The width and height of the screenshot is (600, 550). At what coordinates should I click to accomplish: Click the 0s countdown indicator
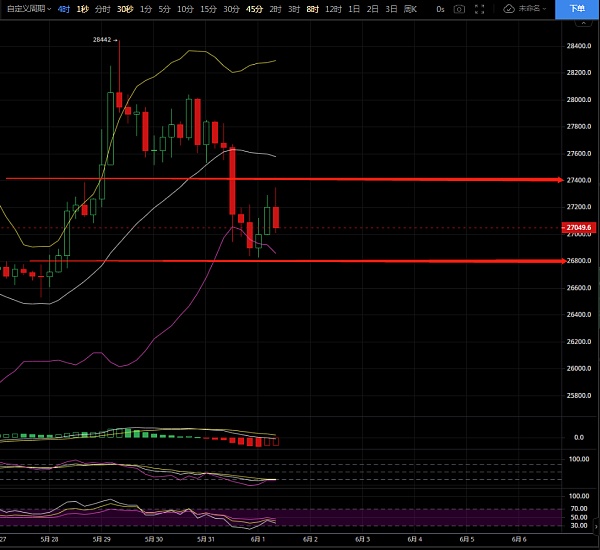point(440,9)
